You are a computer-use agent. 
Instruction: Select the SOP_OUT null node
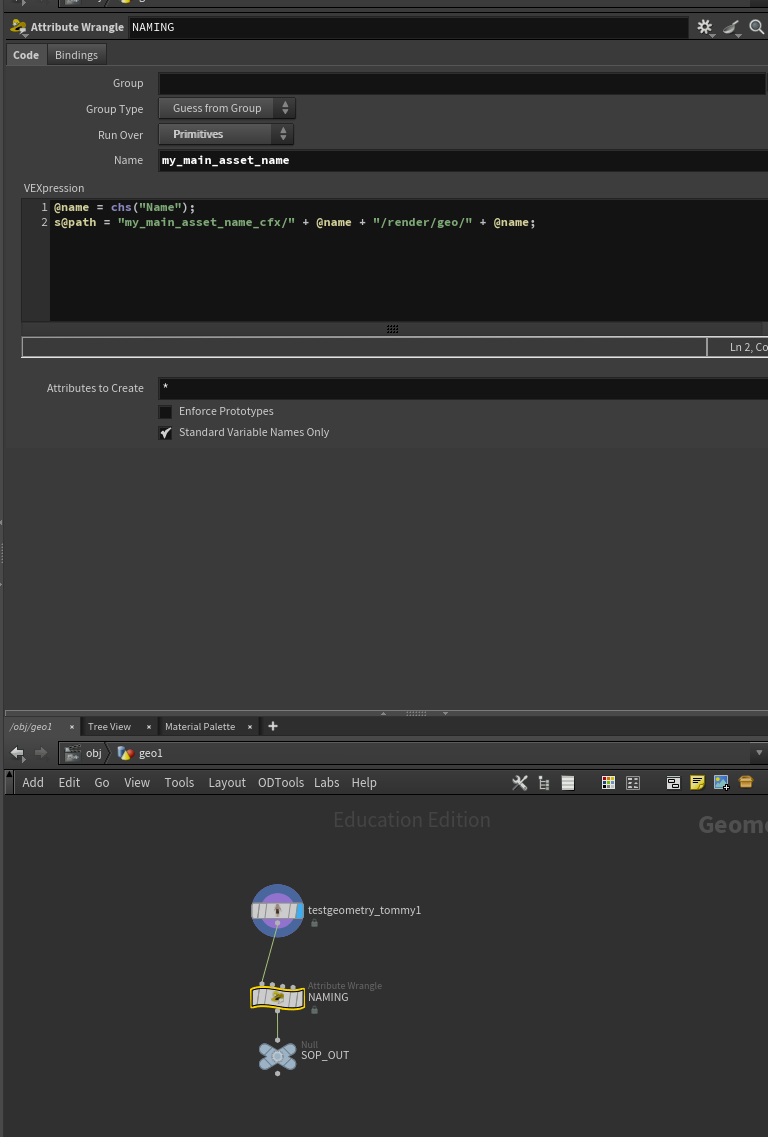click(278, 1056)
